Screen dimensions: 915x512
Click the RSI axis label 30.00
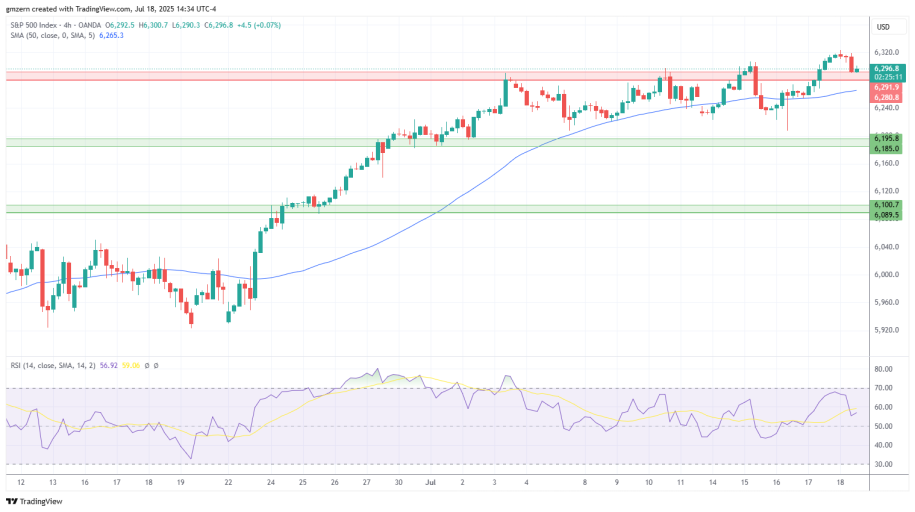click(883, 464)
